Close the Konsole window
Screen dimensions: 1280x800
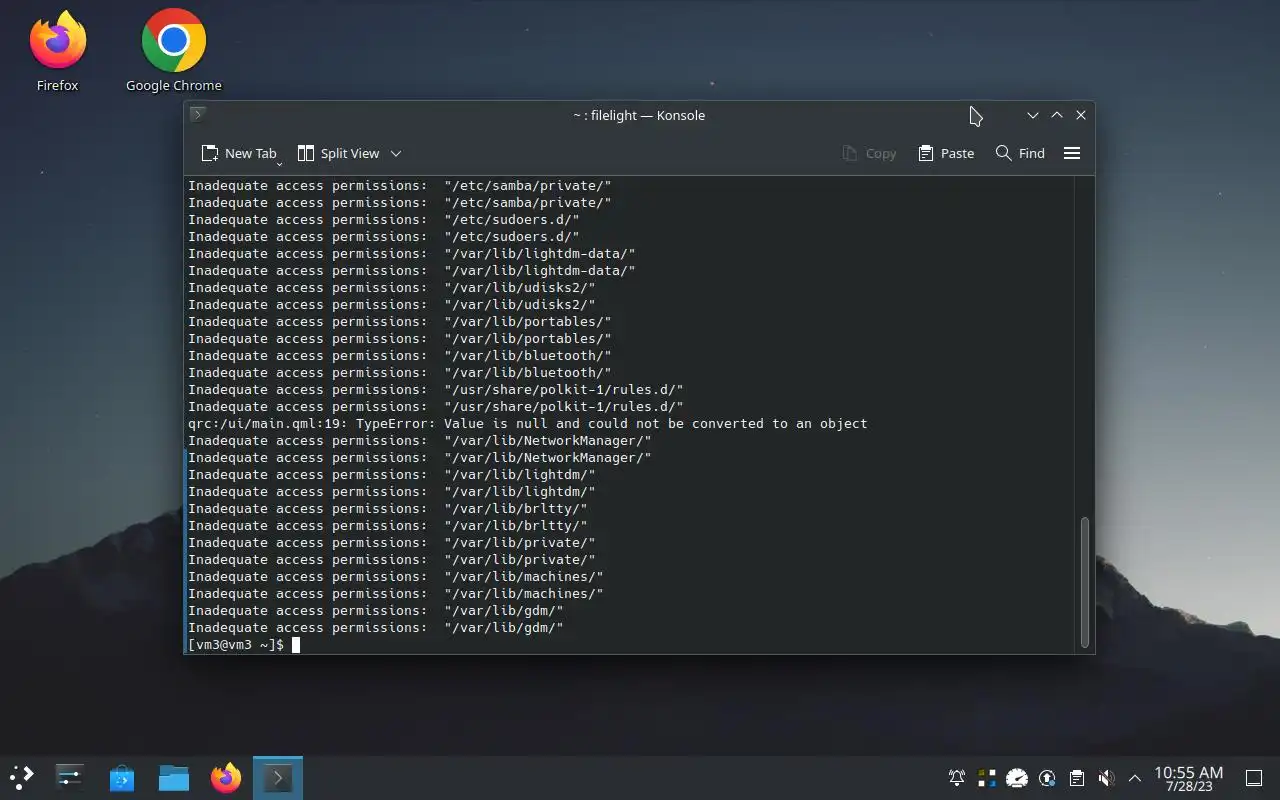pyautogui.click(x=1081, y=115)
